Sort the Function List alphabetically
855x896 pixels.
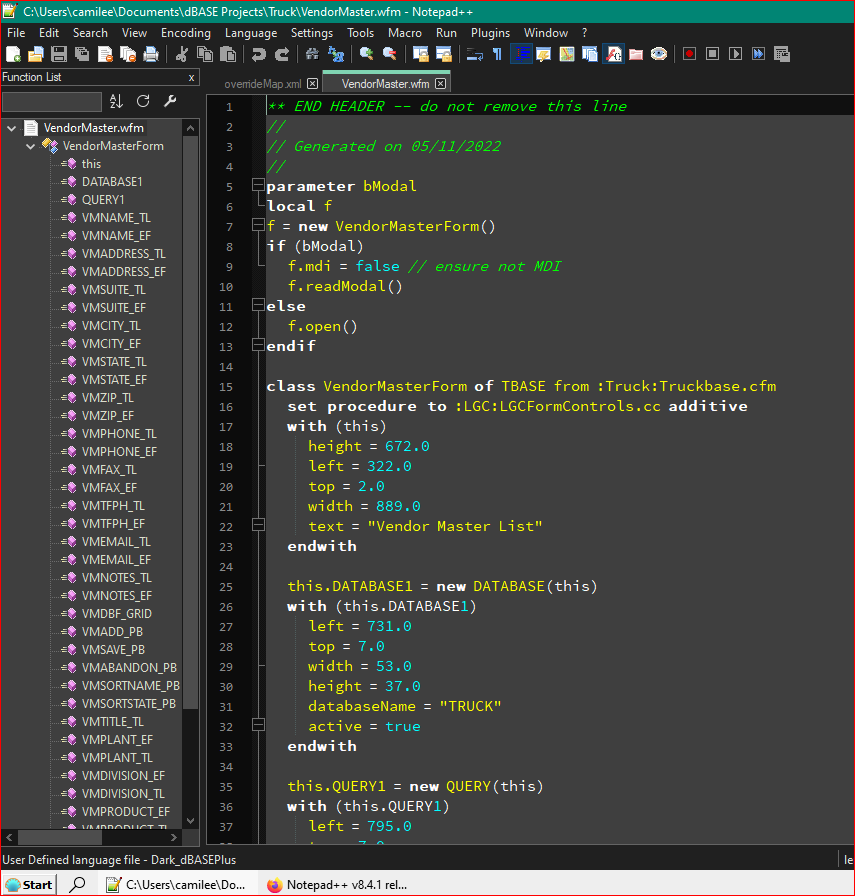click(x=115, y=101)
